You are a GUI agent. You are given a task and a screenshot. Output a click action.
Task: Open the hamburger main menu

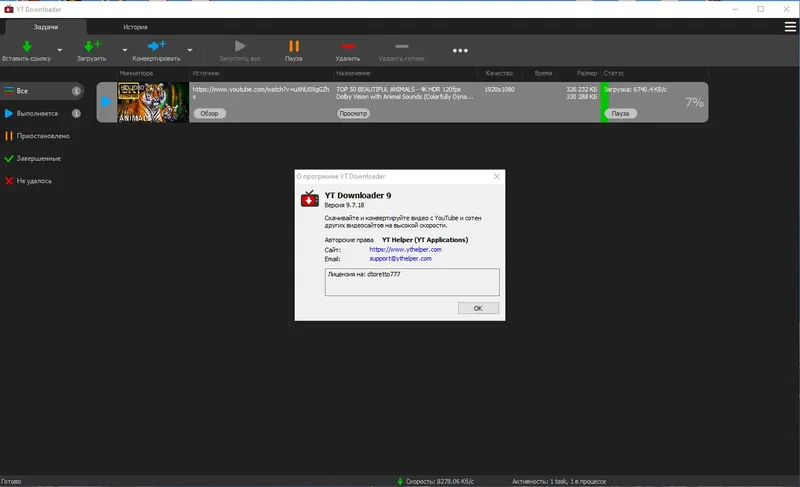[x=790, y=27]
